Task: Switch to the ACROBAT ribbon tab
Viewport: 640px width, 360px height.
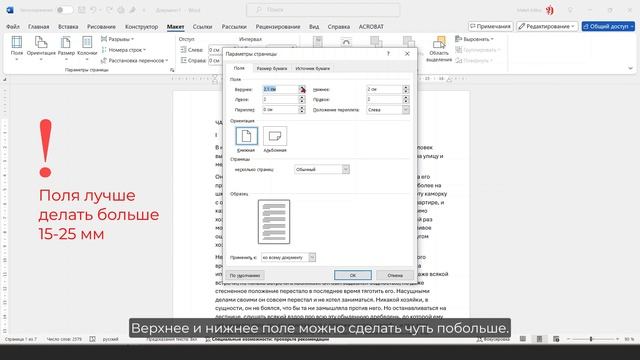Action: (x=371, y=27)
